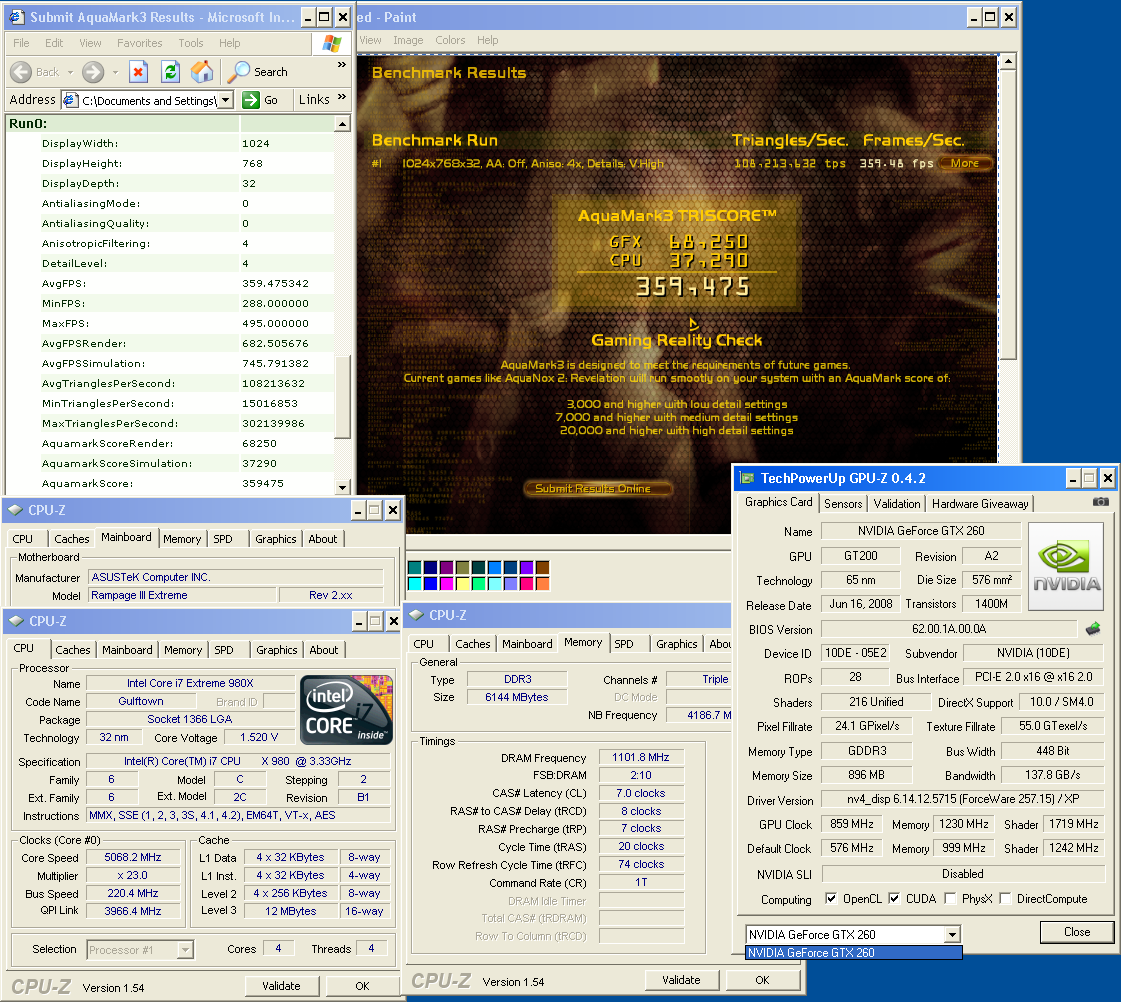Viewport: 1121px width, 1002px height.
Task: Click the CPU-Z Mainboard window title icon
Action: pos(16,510)
